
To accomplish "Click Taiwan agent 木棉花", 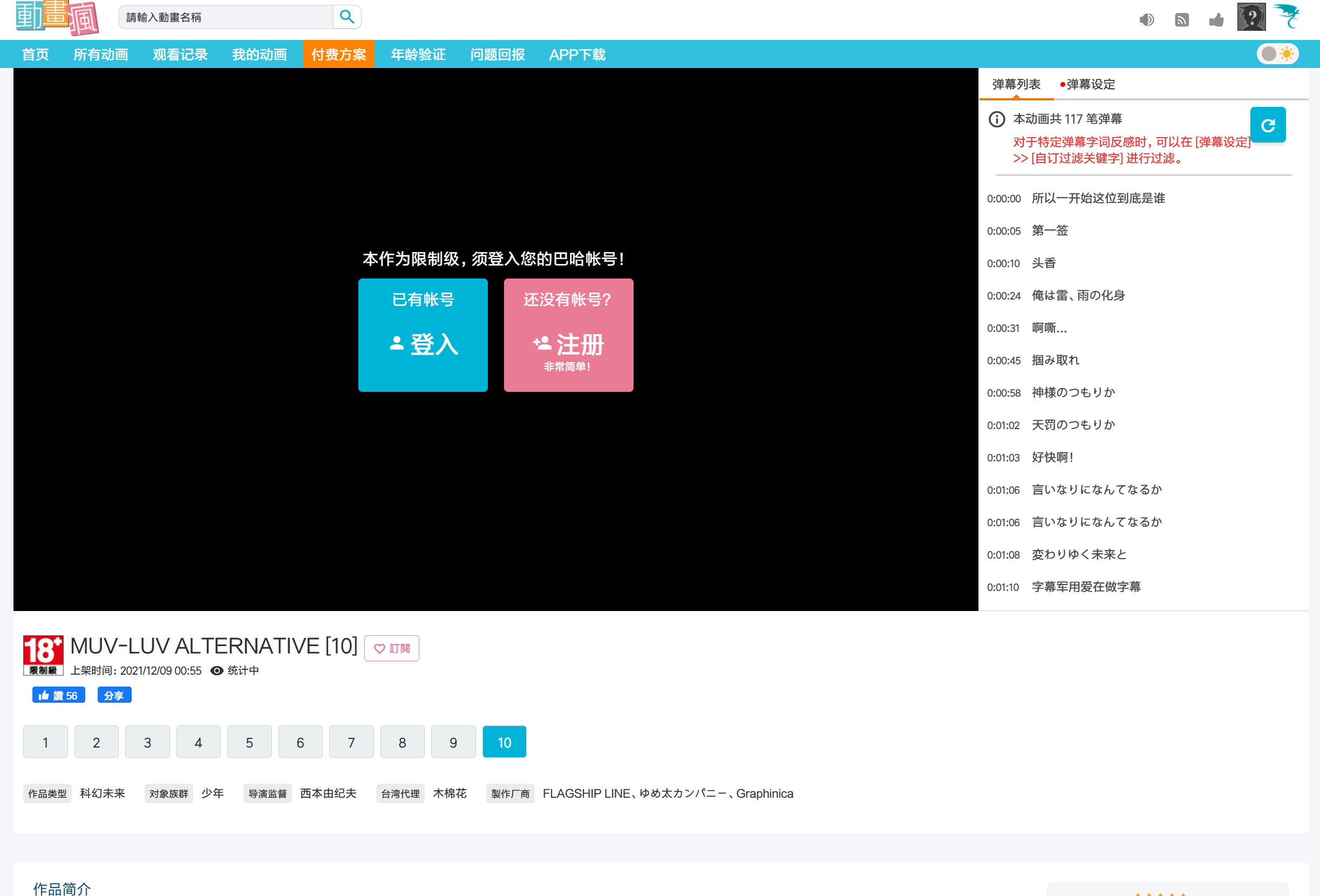I will click(x=450, y=793).
